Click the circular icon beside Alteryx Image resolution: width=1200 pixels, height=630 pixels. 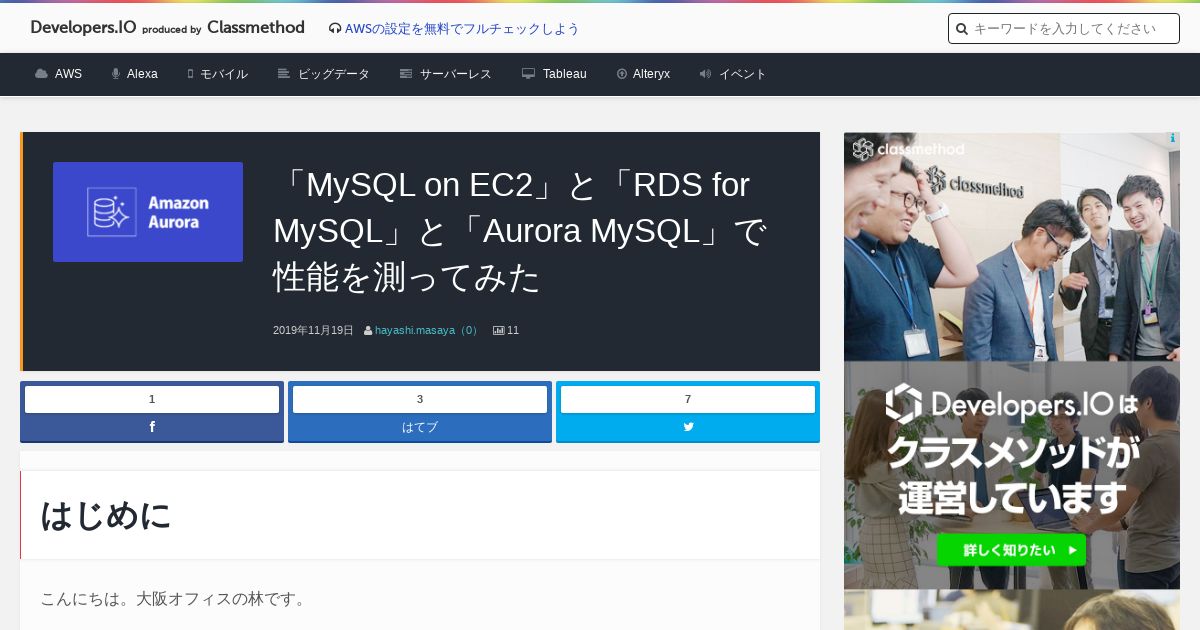(x=622, y=74)
